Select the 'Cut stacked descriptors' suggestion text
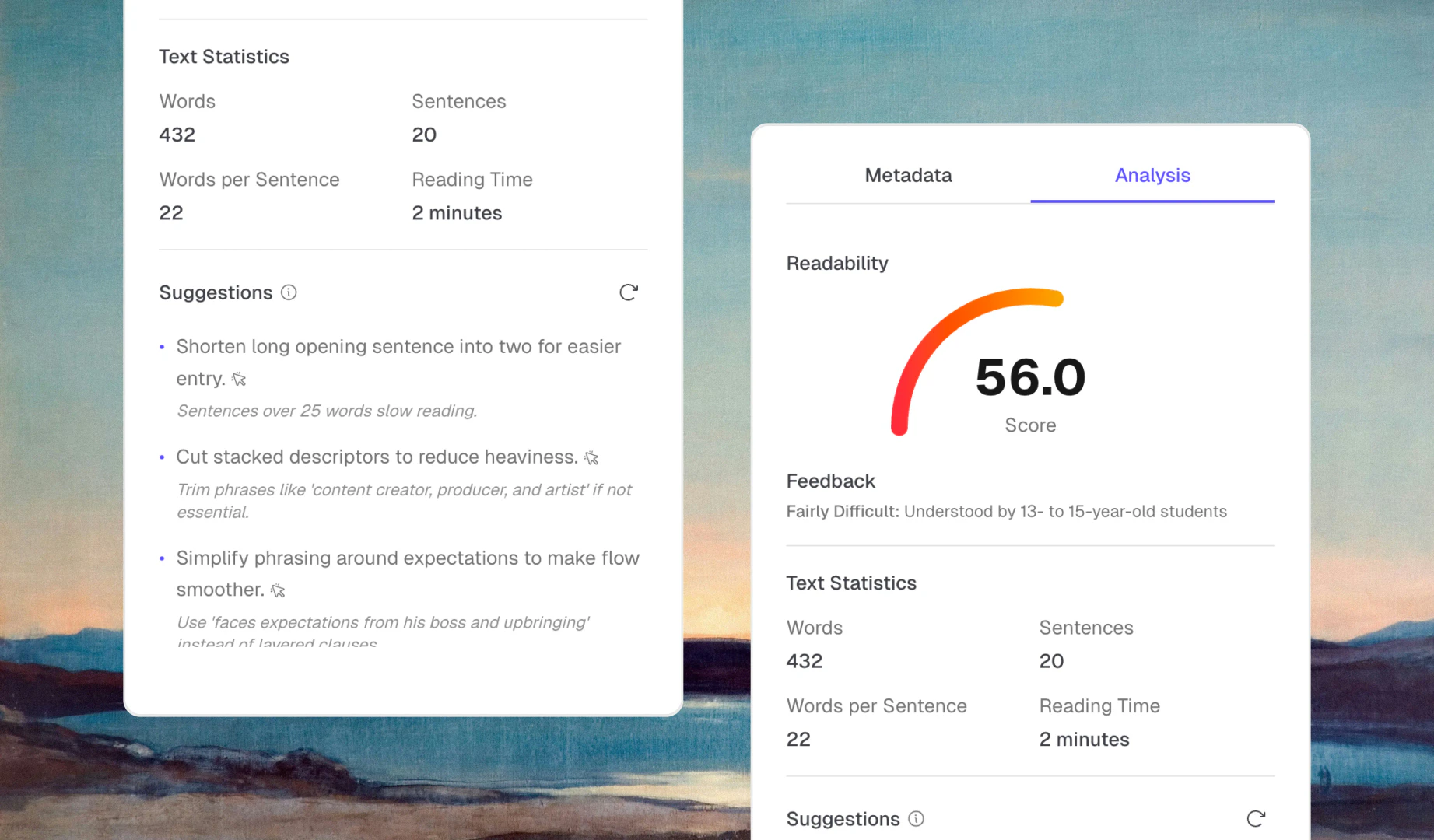The height and width of the screenshot is (840, 1434). 377,457
